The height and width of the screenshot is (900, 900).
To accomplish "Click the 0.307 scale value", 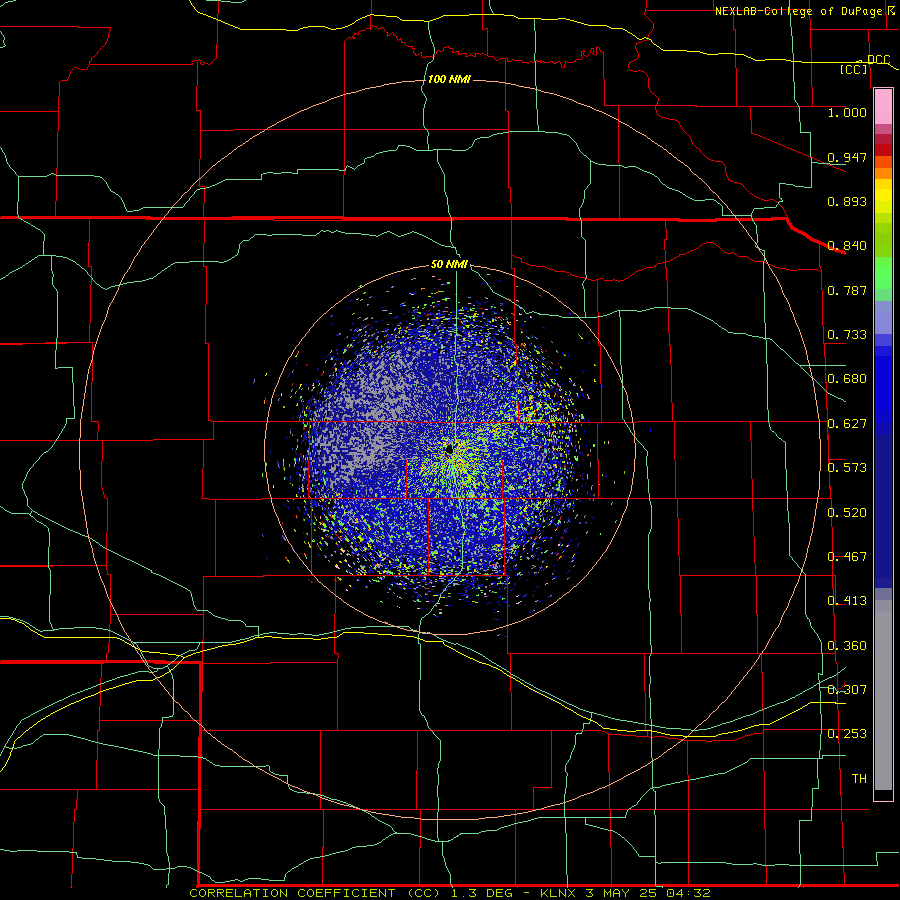I will point(847,690).
